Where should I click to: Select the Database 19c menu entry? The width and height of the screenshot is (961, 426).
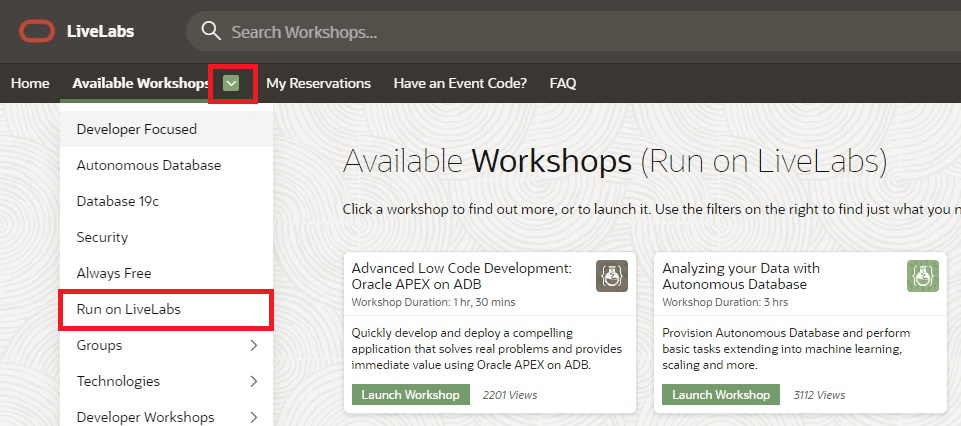117,201
